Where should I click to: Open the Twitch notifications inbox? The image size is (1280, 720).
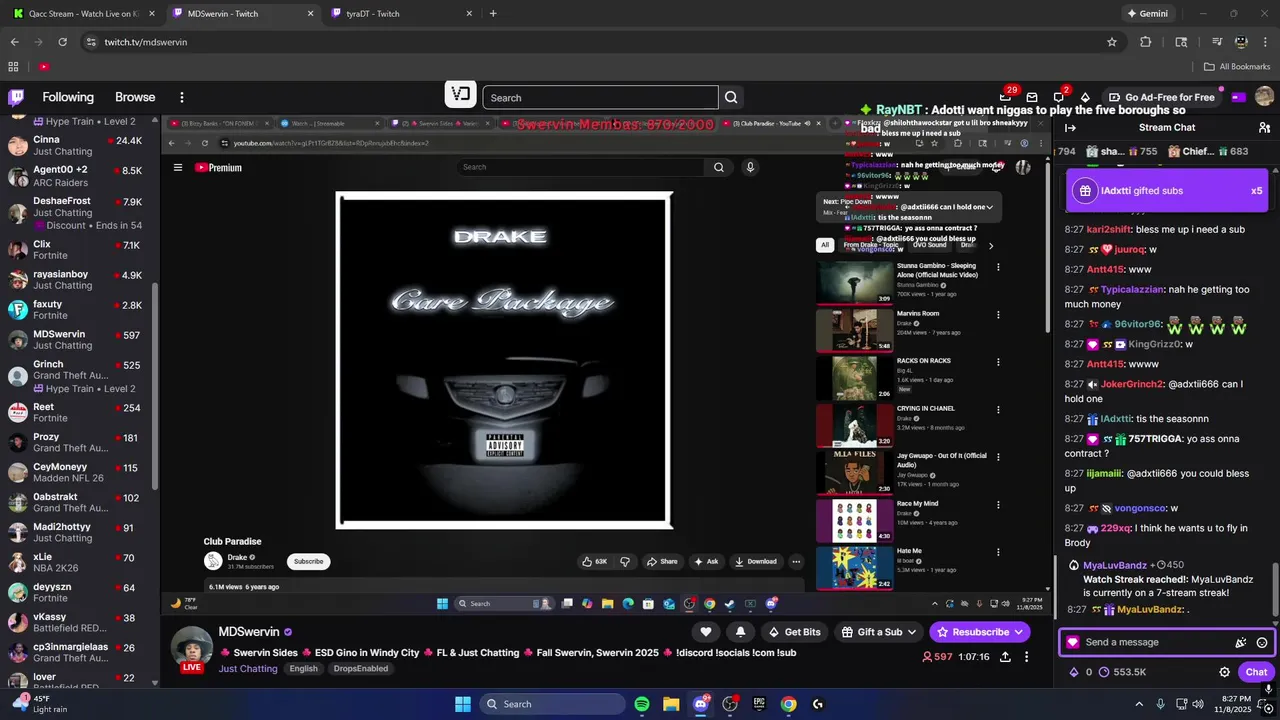point(1033,97)
